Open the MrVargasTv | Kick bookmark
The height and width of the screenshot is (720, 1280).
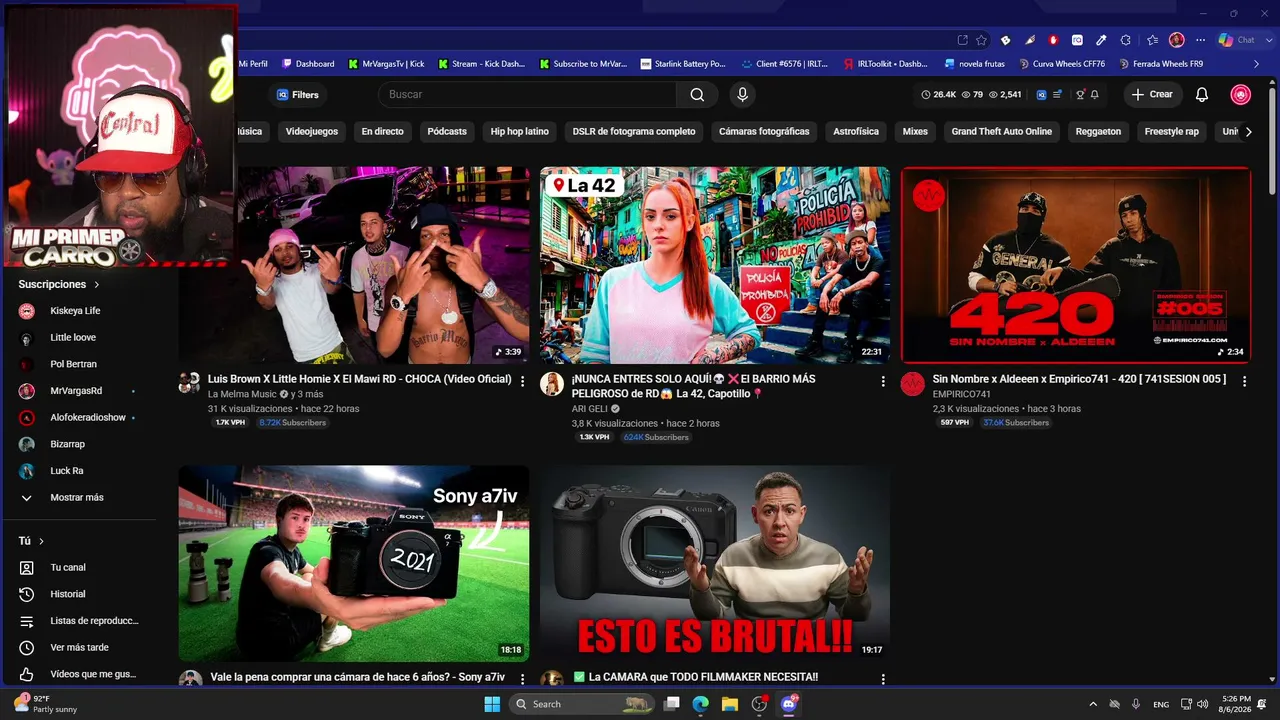[x=386, y=64]
